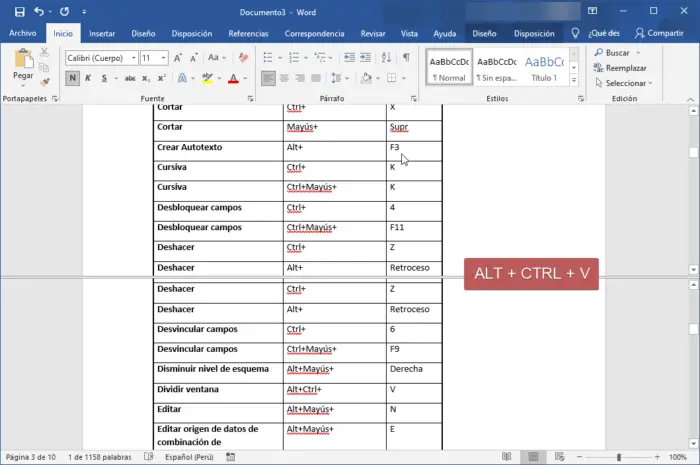Increase font size with the larger A icon
Image resolution: width=700 pixels, height=465 pixels.
178,58
